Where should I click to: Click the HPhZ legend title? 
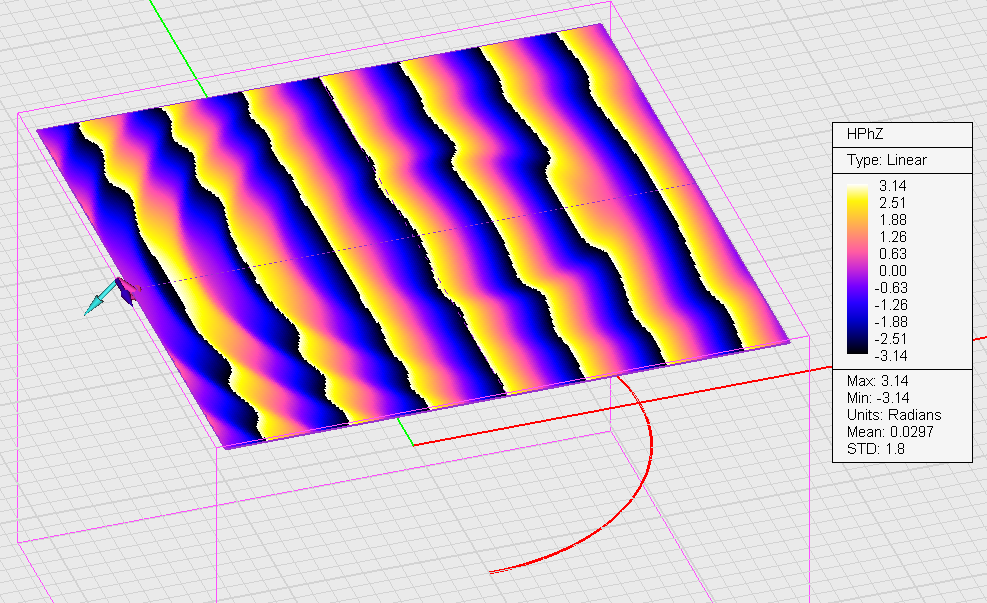coord(865,133)
